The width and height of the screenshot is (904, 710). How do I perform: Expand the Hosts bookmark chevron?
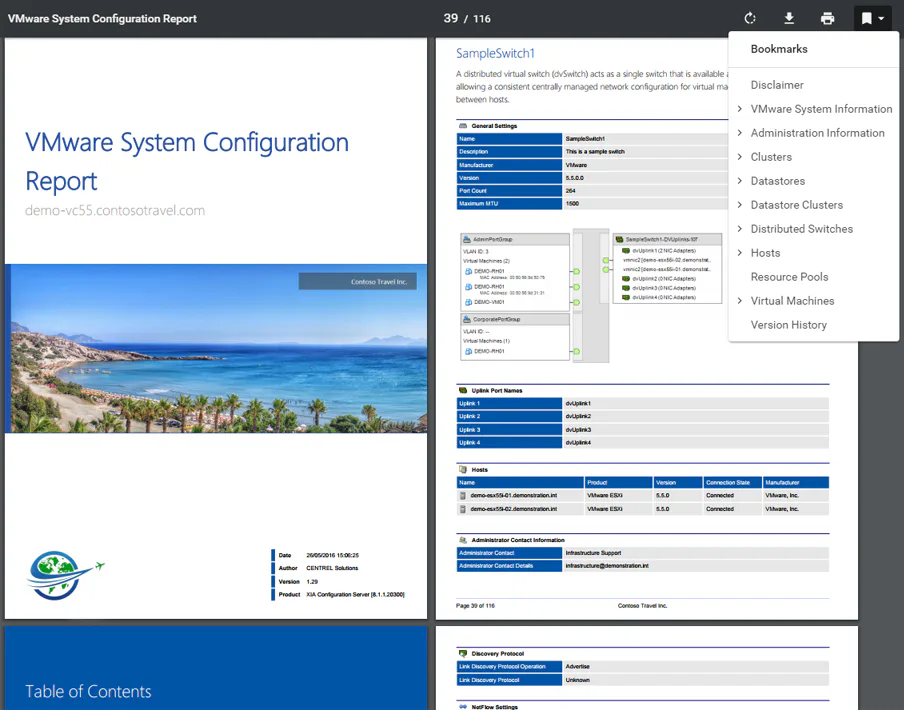pyautogui.click(x=740, y=253)
